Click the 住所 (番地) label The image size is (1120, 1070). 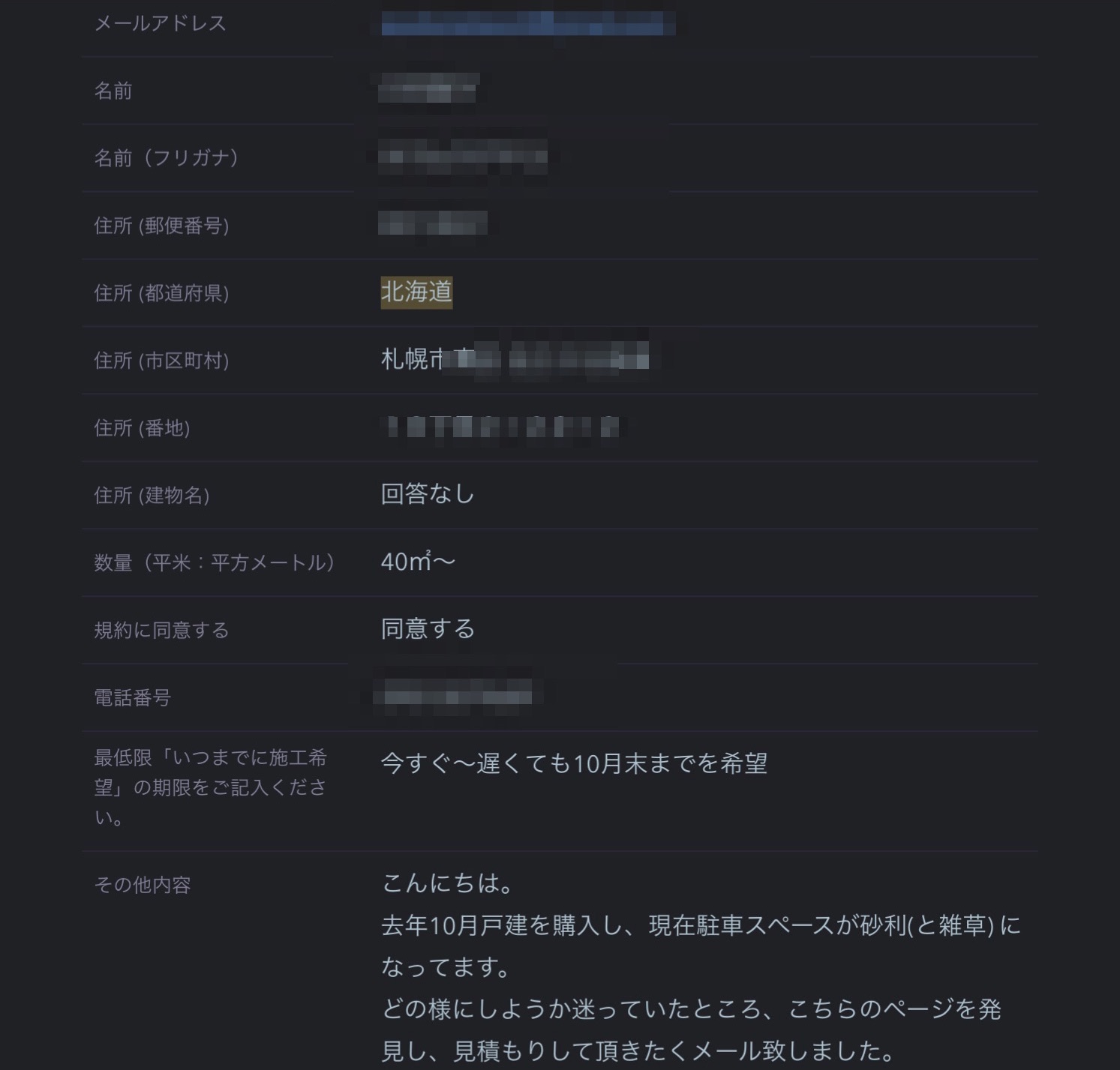[x=142, y=428]
